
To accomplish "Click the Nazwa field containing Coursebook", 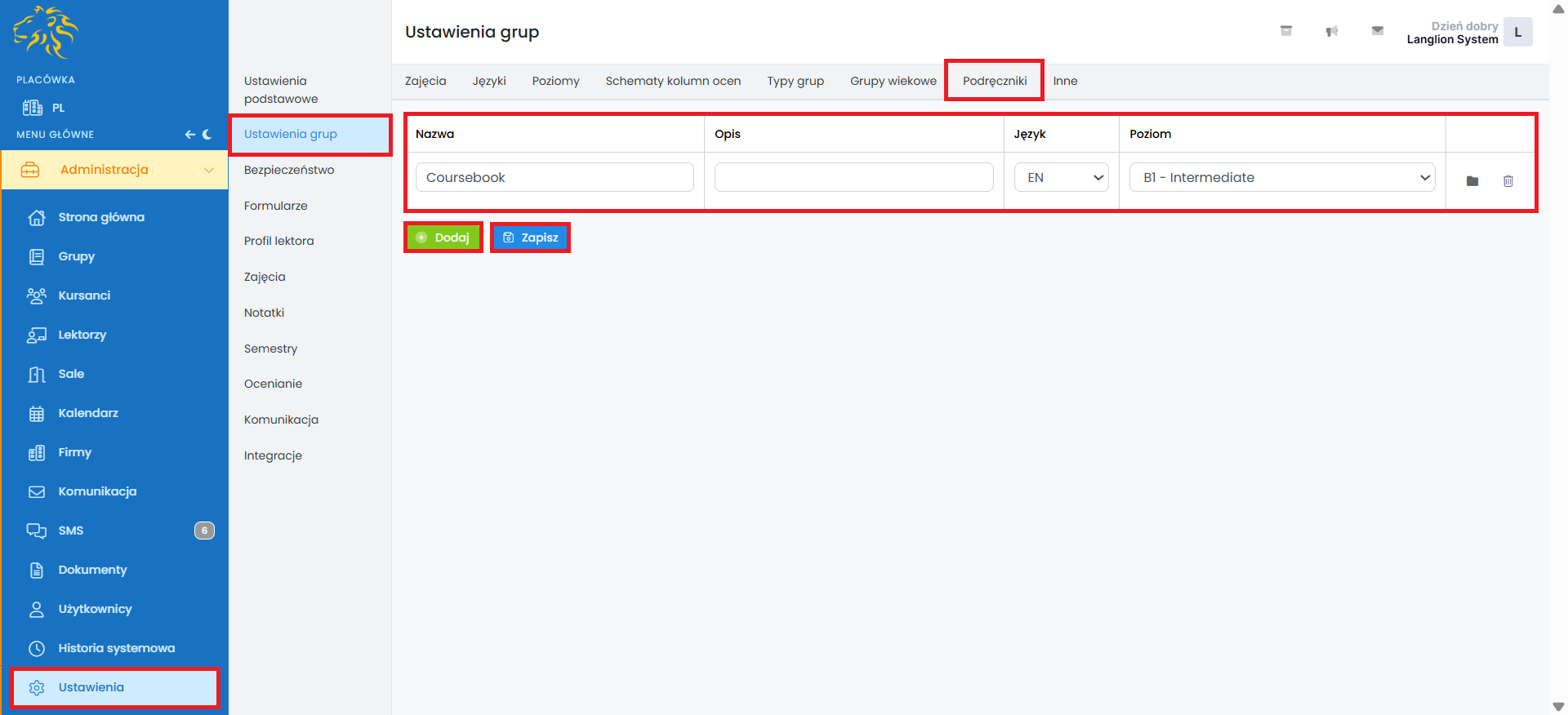I will point(555,177).
